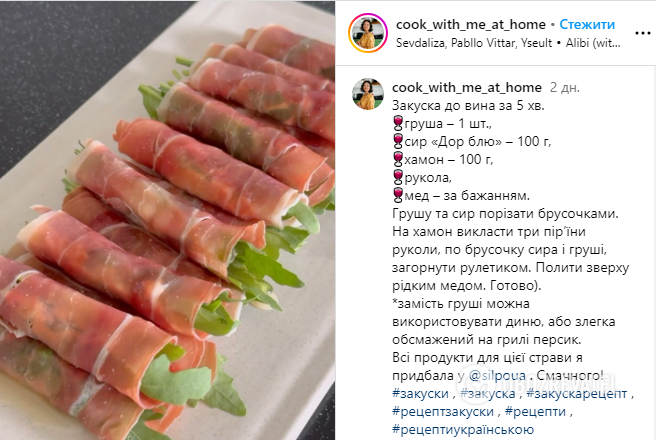Image resolution: width=656 pixels, height=440 pixels.
Task: Open the commenter avatar beside the caption
Action: [368, 94]
